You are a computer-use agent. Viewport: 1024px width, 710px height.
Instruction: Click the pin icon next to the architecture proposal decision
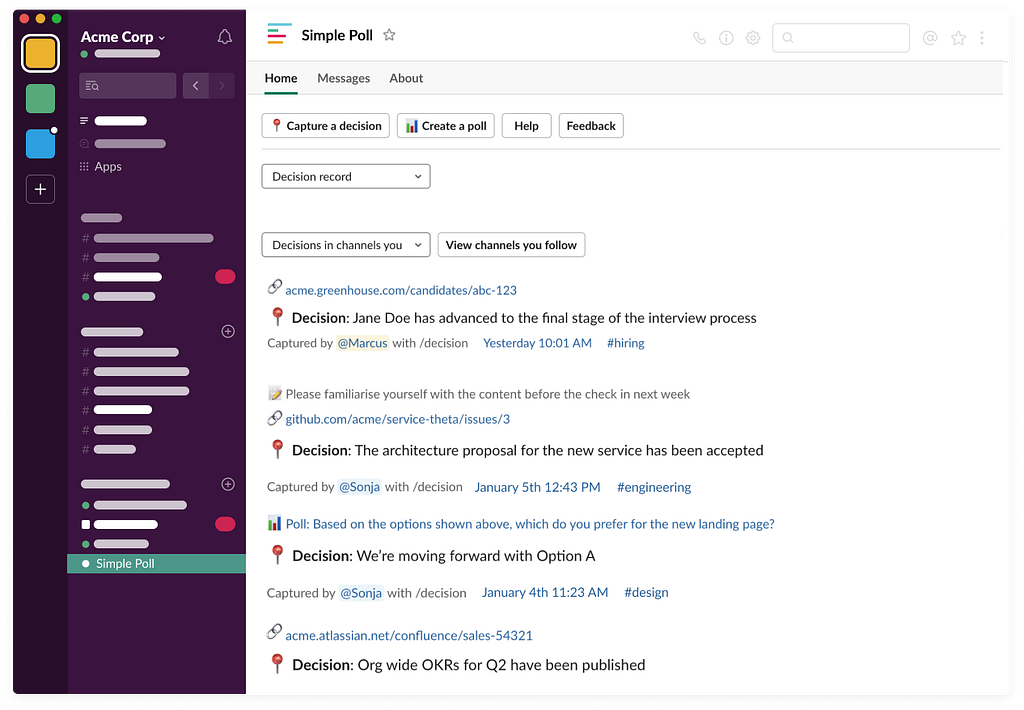(278, 449)
